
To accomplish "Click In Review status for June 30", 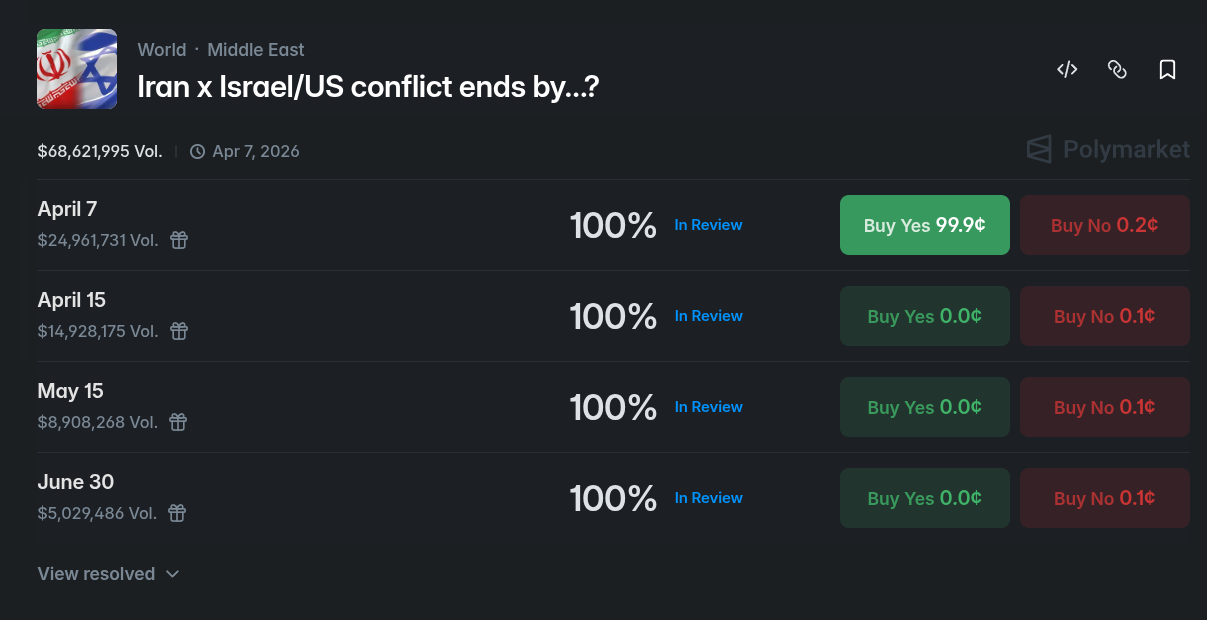I will point(708,498).
